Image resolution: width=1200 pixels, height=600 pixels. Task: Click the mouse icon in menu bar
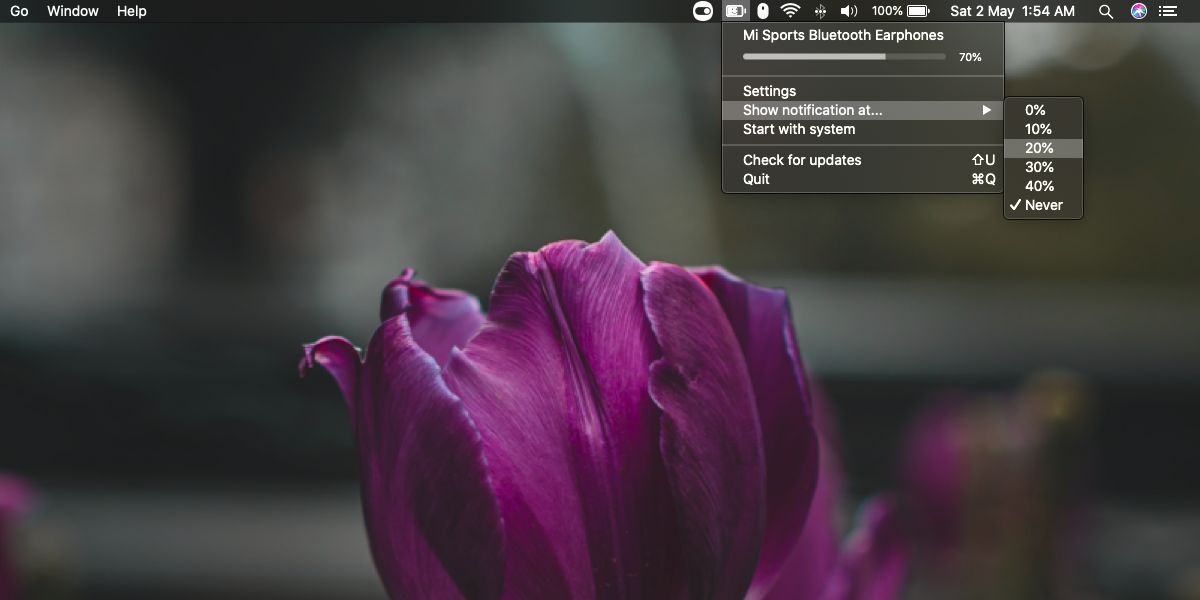[x=762, y=11]
